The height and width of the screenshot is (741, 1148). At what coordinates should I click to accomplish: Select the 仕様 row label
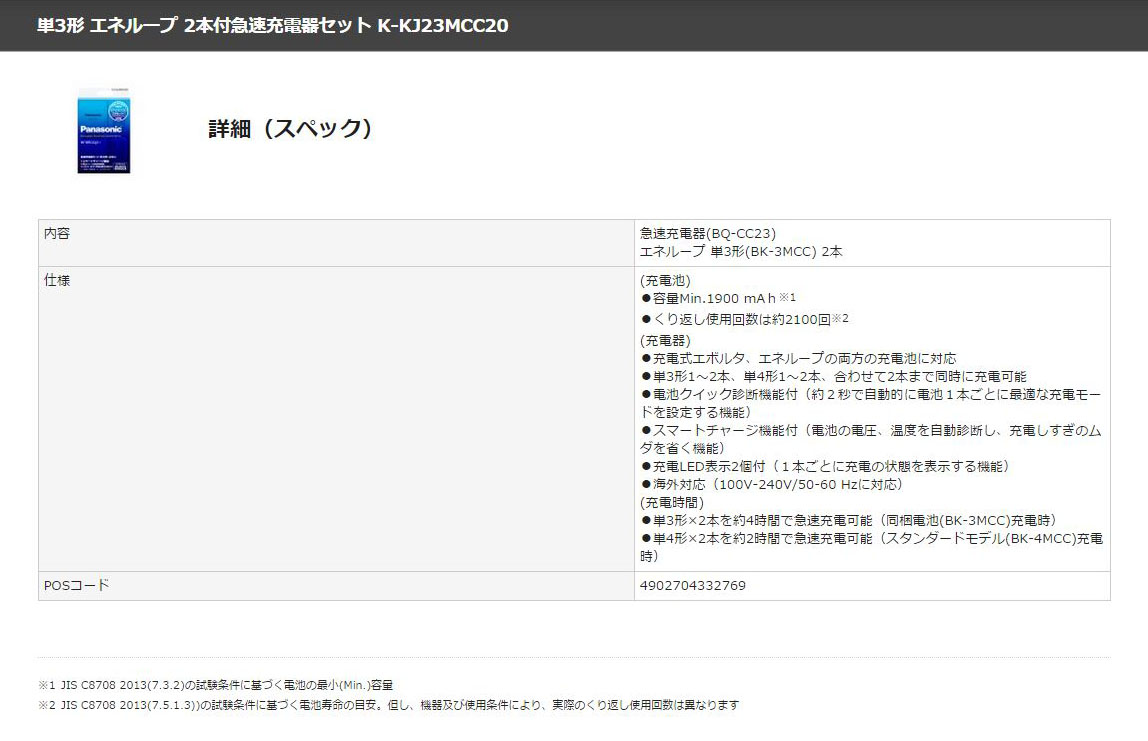57,280
